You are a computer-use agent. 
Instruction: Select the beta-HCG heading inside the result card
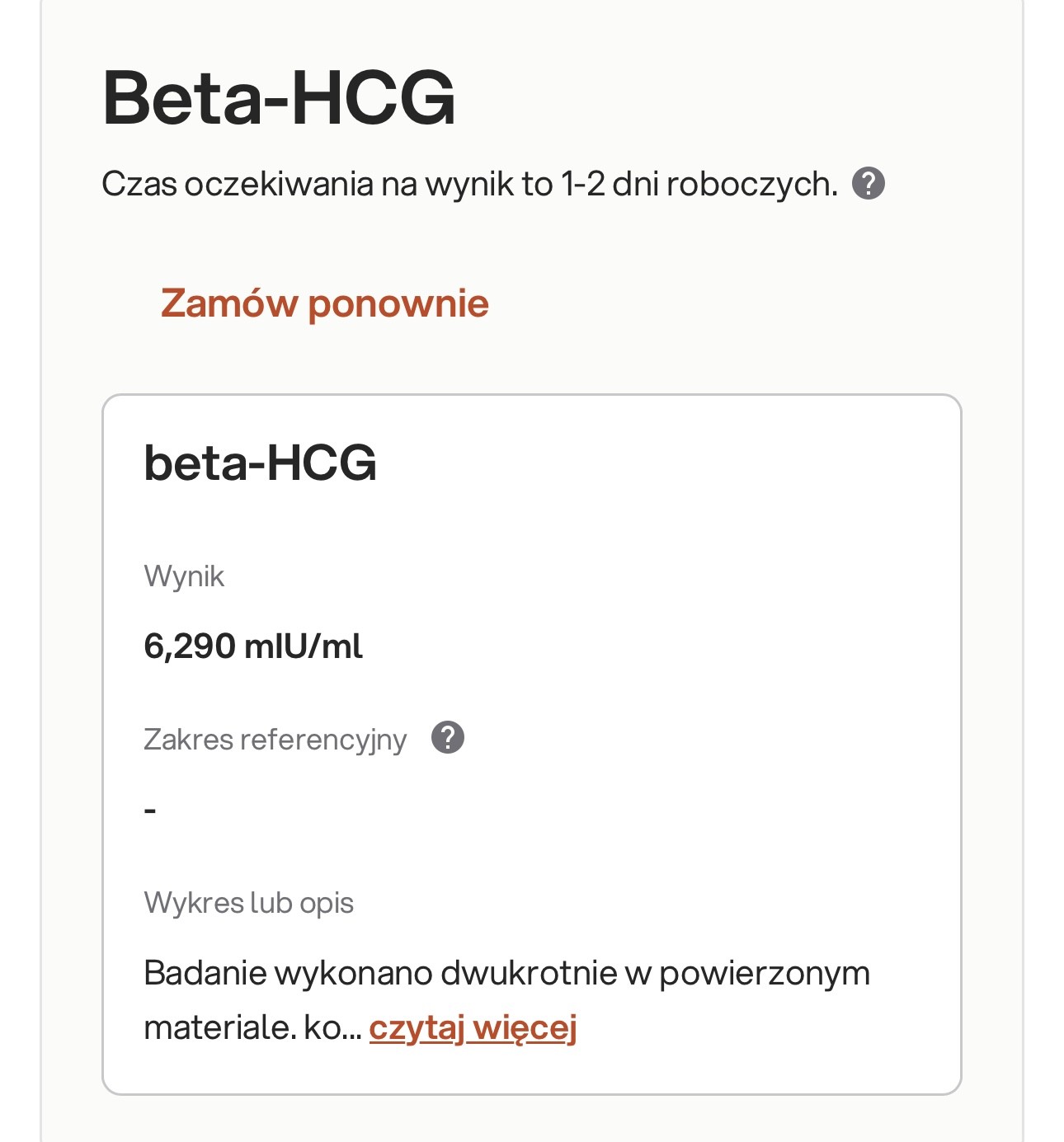tap(260, 463)
